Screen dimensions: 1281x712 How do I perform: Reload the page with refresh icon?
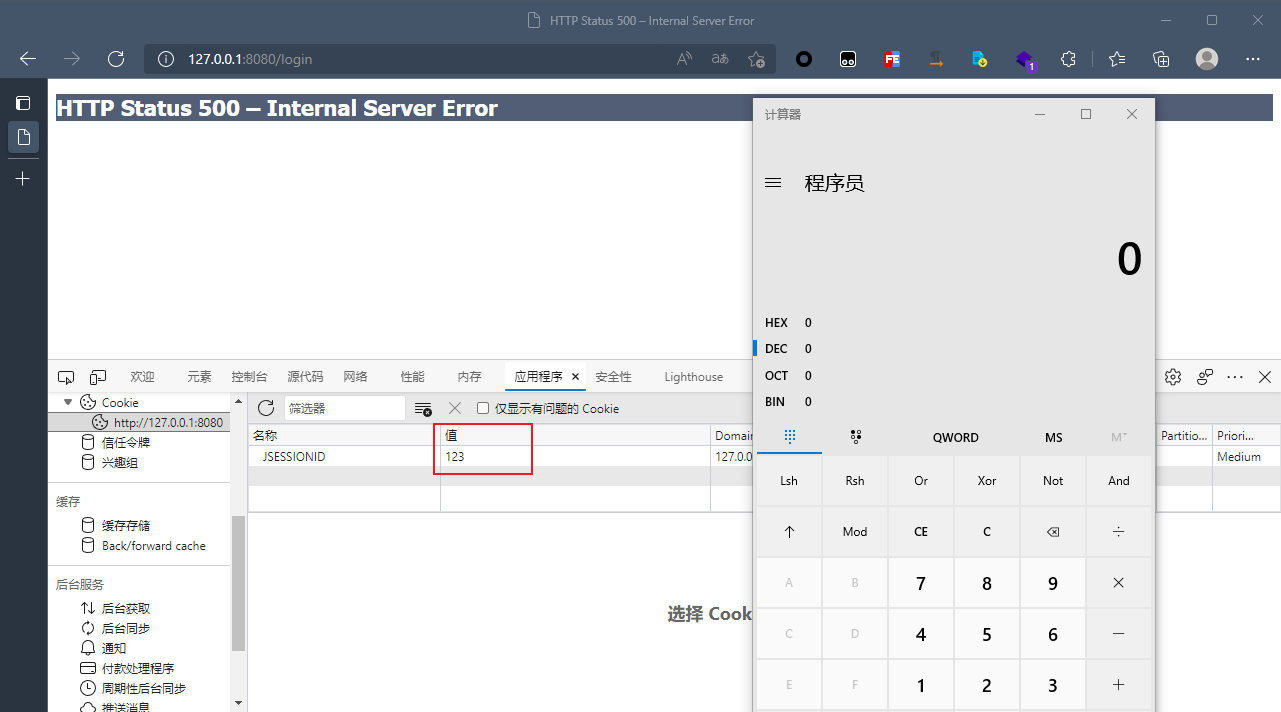click(116, 59)
